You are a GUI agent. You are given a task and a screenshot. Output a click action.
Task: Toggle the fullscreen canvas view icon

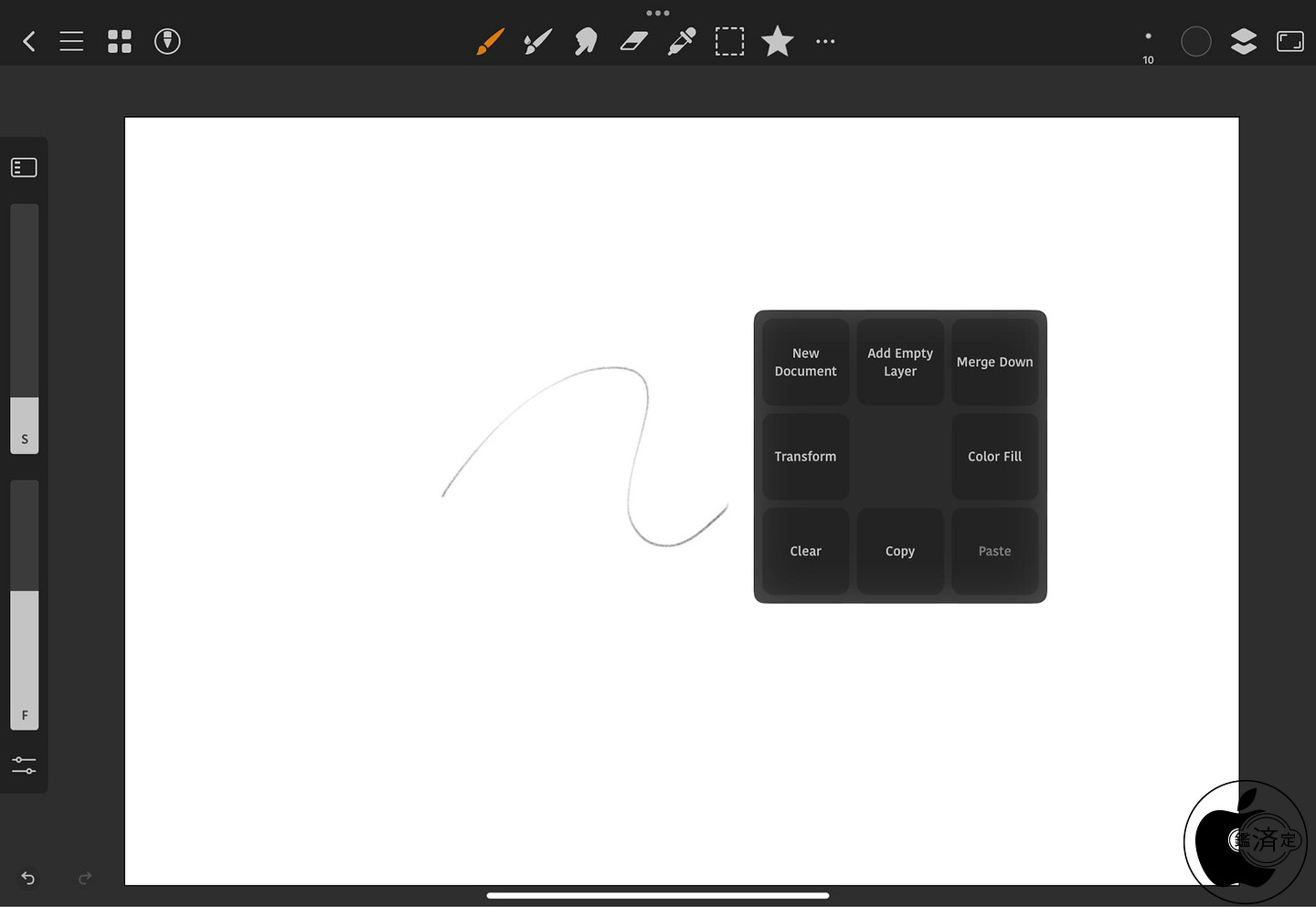tap(1290, 41)
